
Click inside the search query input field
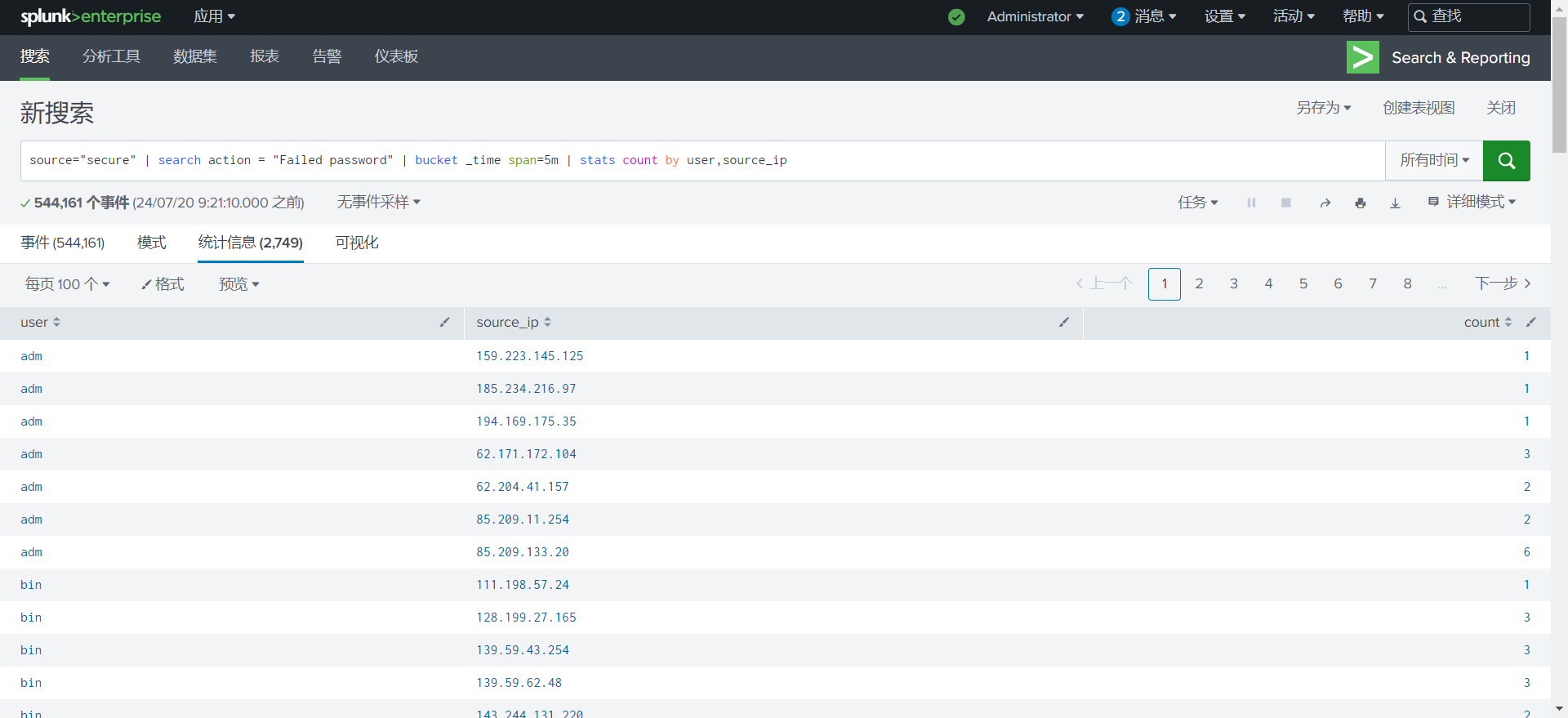1062,161
